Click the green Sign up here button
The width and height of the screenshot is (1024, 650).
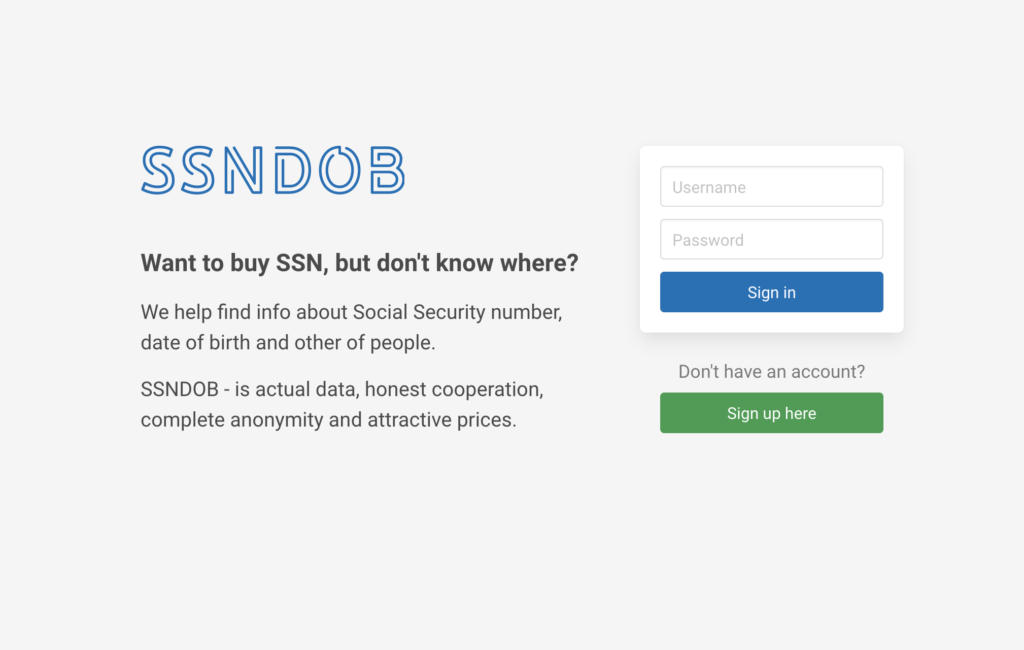pos(771,413)
